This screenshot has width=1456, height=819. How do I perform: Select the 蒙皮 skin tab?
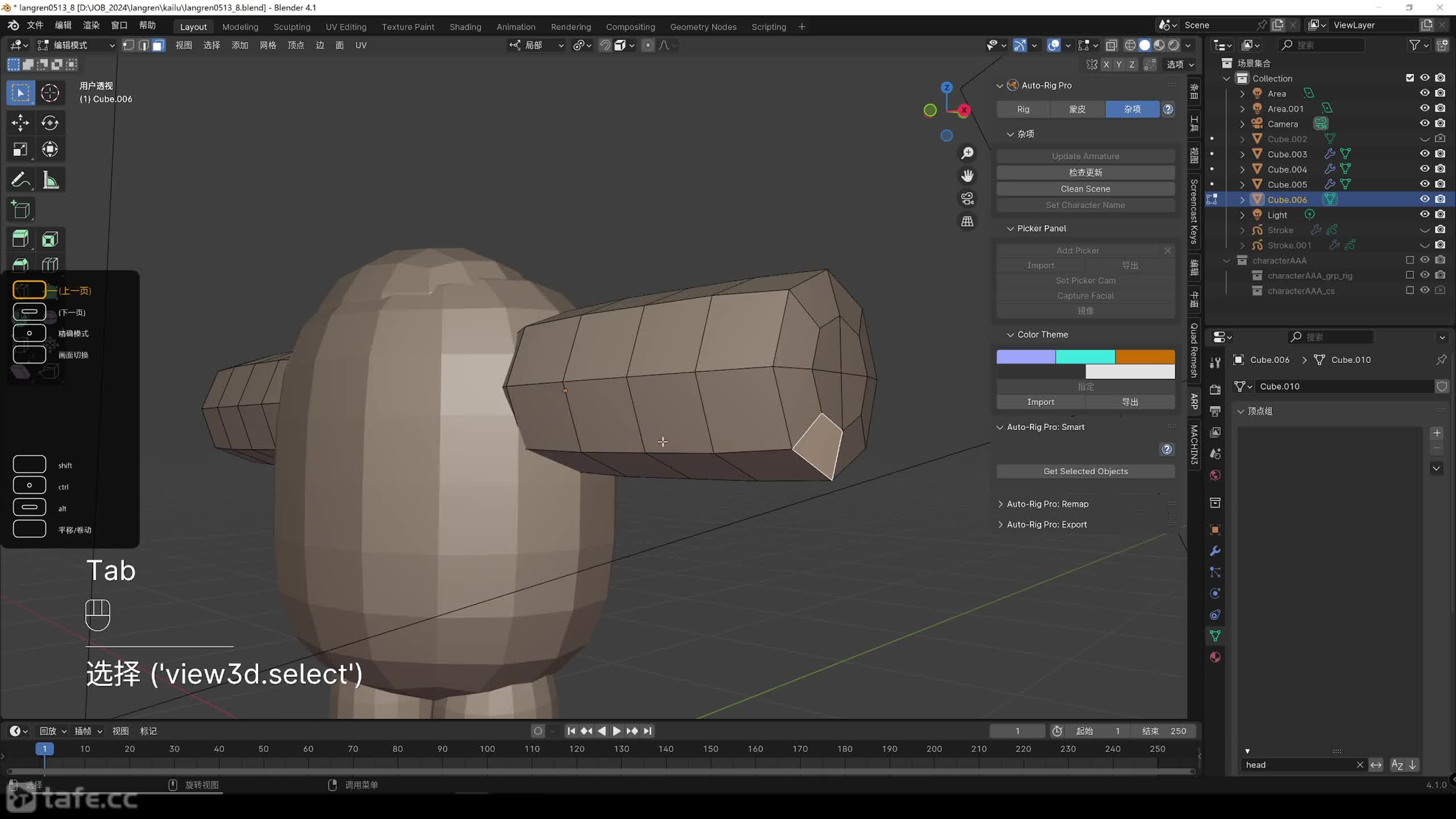click(1077, 109)
